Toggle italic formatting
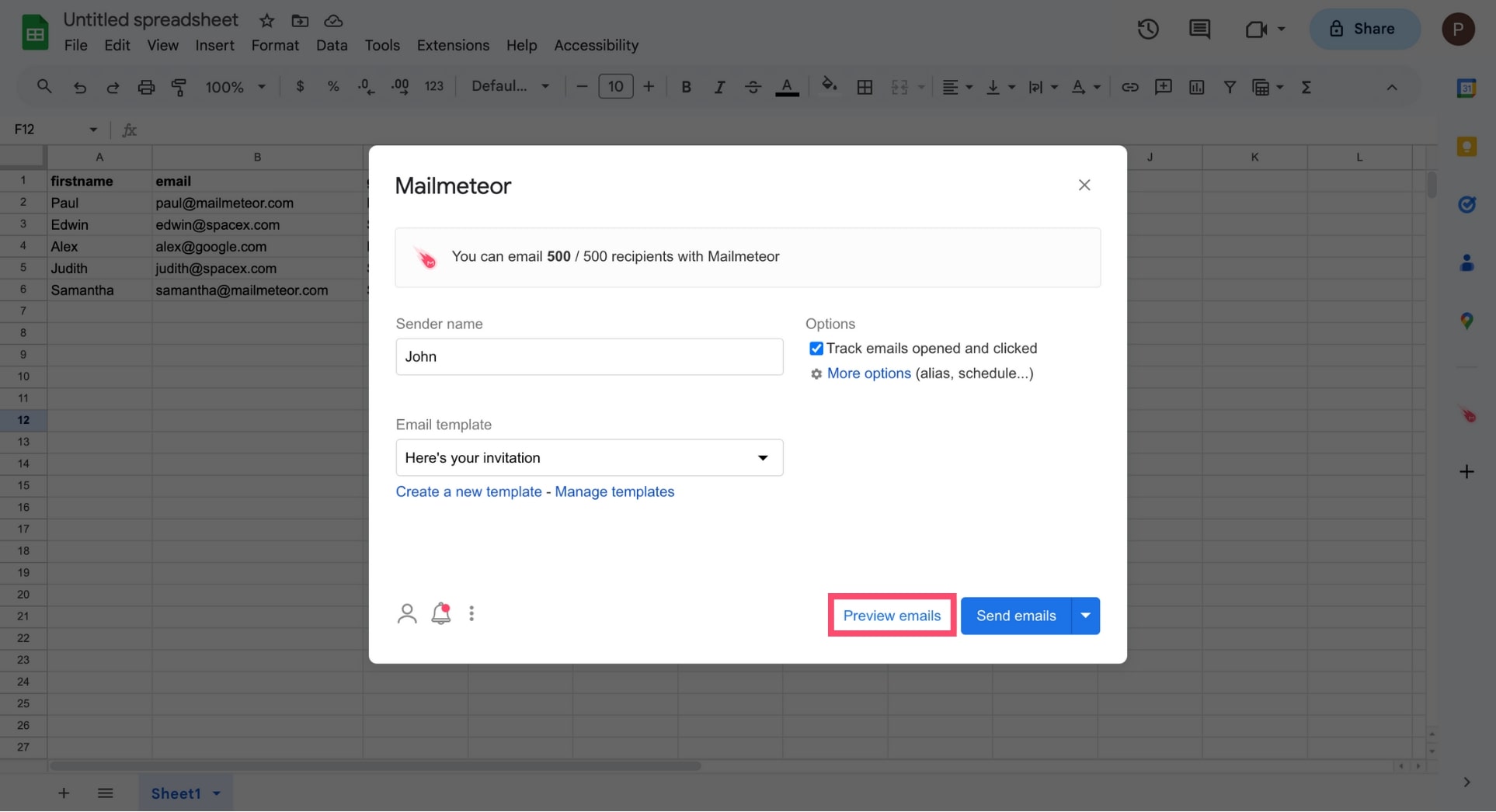The height and width of the screenshot is (812, 1496). [x=719, y=87]
